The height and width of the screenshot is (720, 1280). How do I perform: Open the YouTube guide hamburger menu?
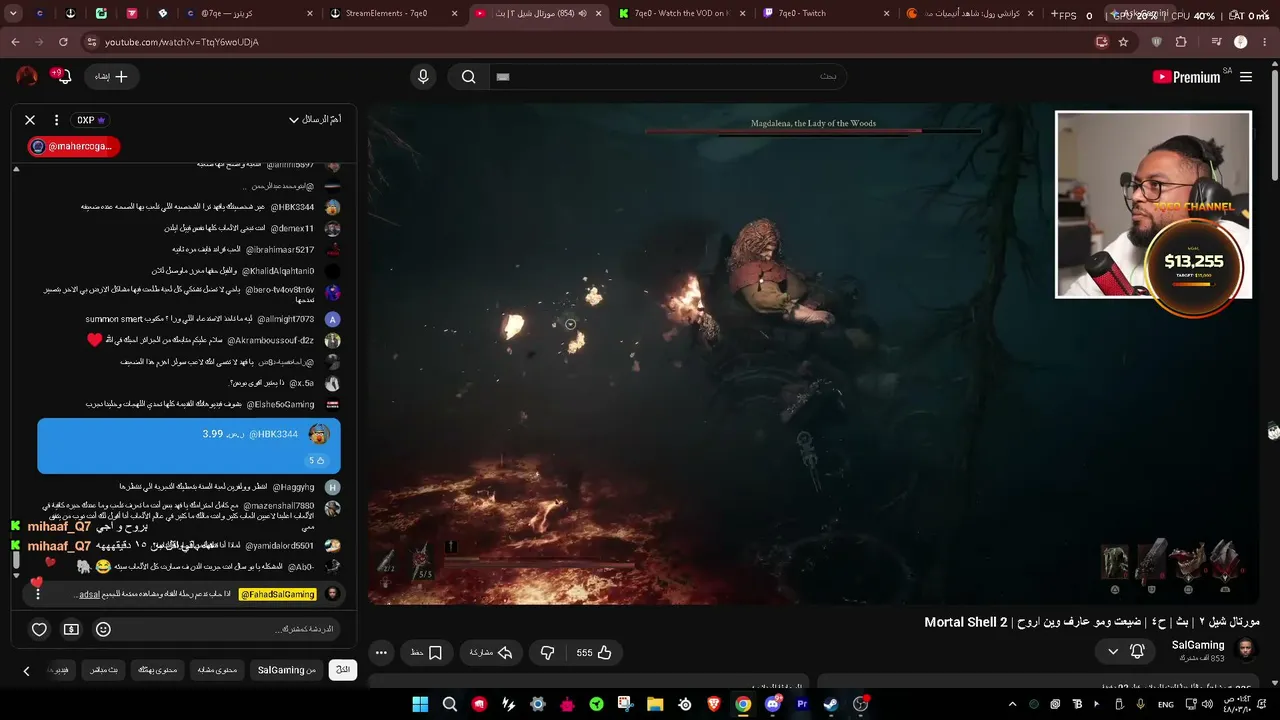coord(1246,77)
